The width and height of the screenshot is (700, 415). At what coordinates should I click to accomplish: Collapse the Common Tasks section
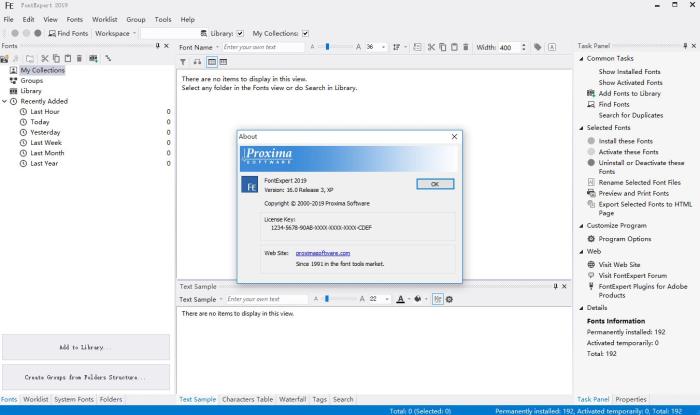pos(581,59)
